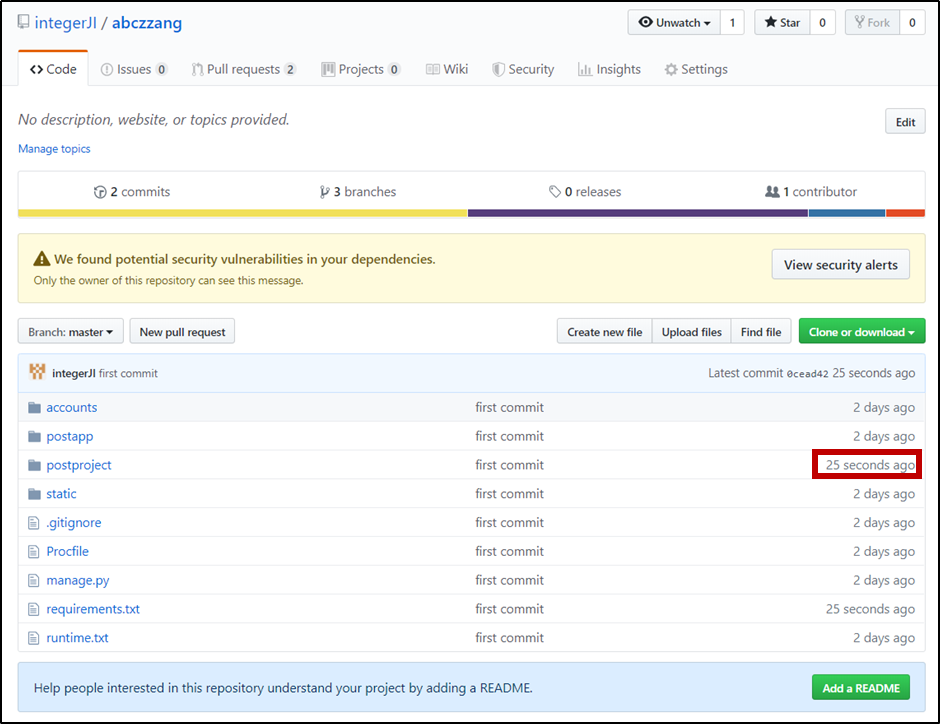Click the watchers count 1
Viewport: 940px width, 724px height.
[732, 23]
